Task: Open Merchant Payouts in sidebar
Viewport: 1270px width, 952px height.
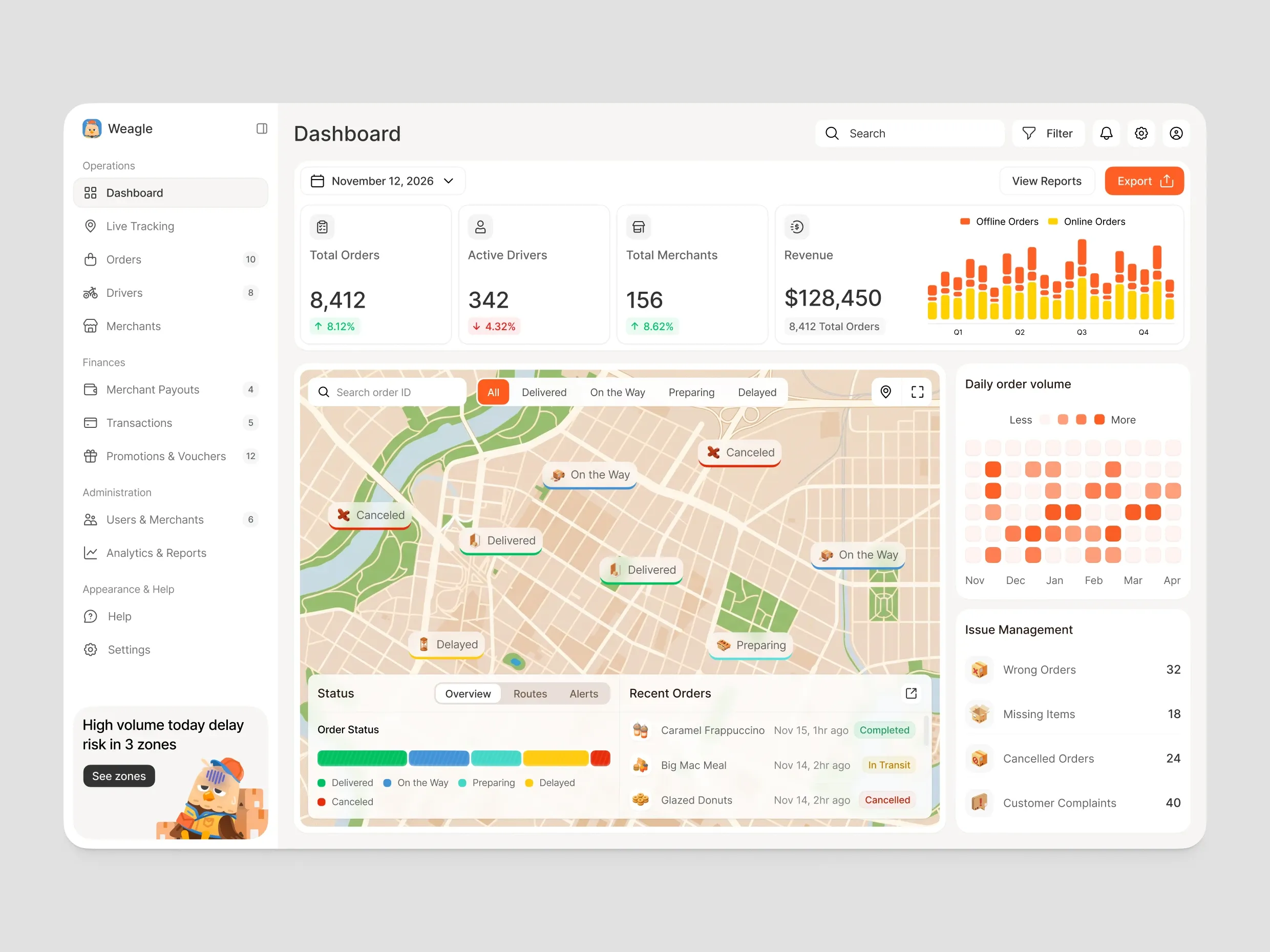Action: (171, 390)
